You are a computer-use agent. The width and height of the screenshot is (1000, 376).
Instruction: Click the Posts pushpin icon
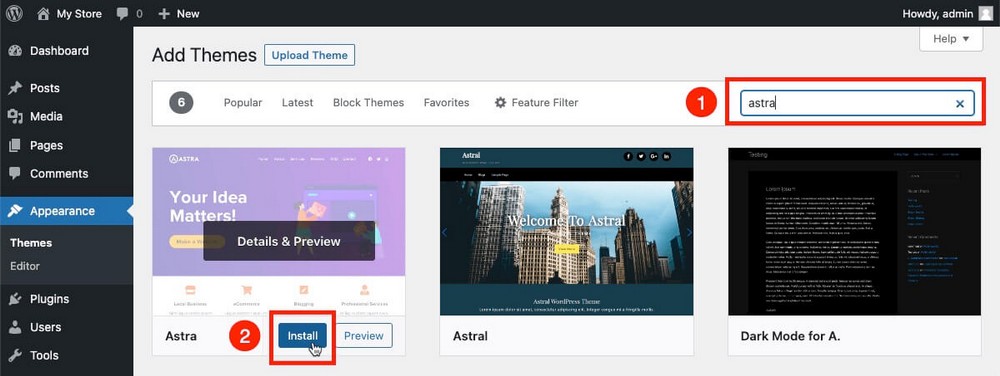coord(15,88)
